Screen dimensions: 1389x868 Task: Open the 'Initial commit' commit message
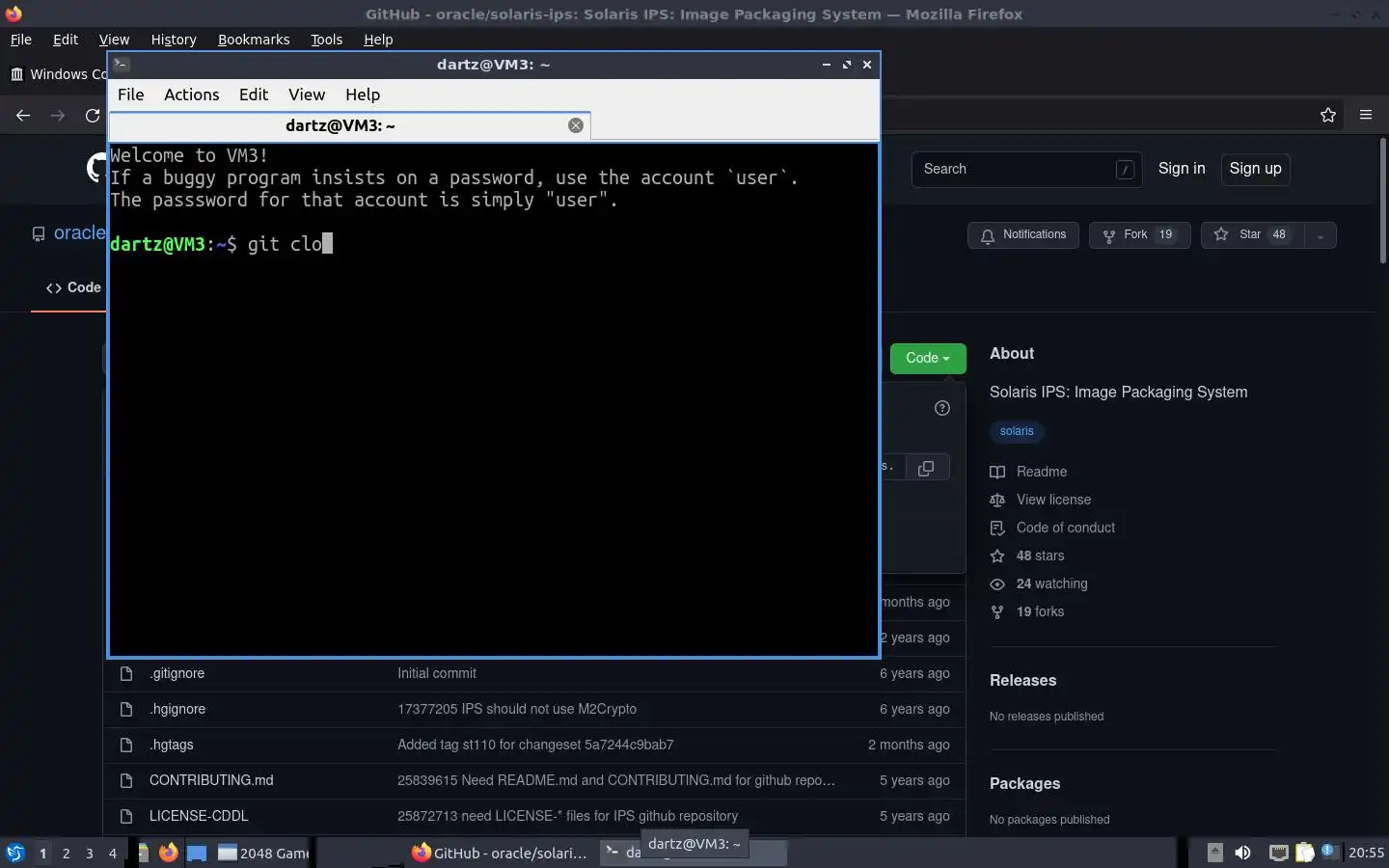pyautogui.click(x=437, y=673)
